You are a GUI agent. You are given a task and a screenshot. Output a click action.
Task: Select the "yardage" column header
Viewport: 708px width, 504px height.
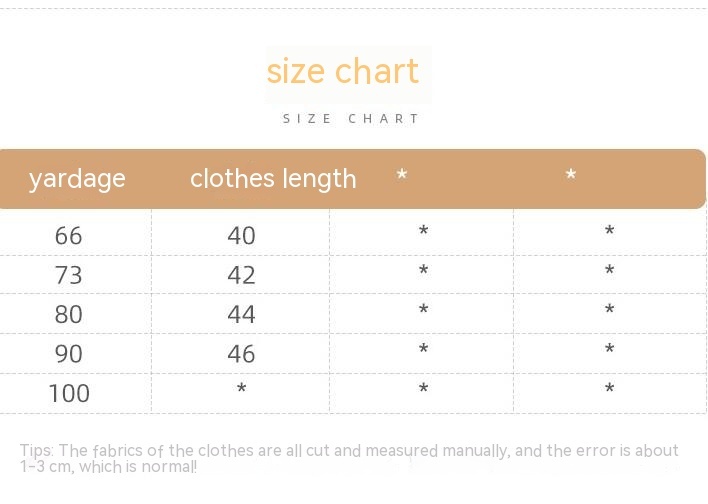(77, 179)
